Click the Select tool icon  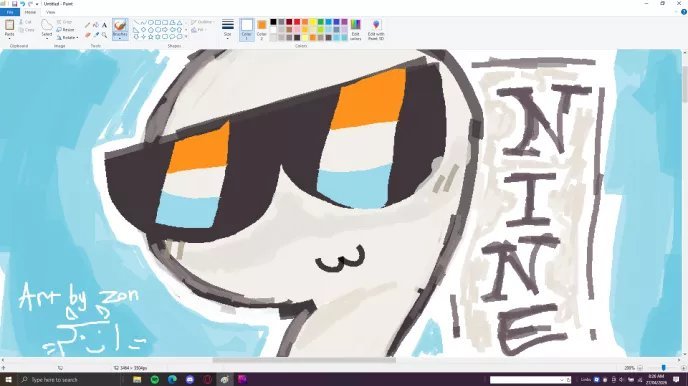(x=47, y=25)
